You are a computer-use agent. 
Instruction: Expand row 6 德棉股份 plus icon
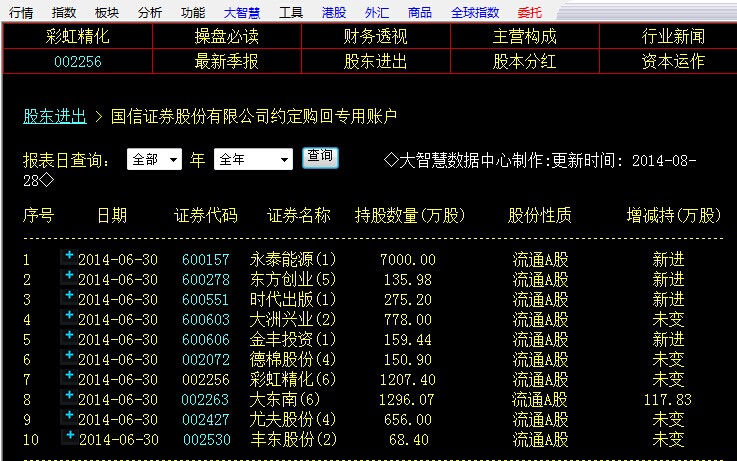69,355
